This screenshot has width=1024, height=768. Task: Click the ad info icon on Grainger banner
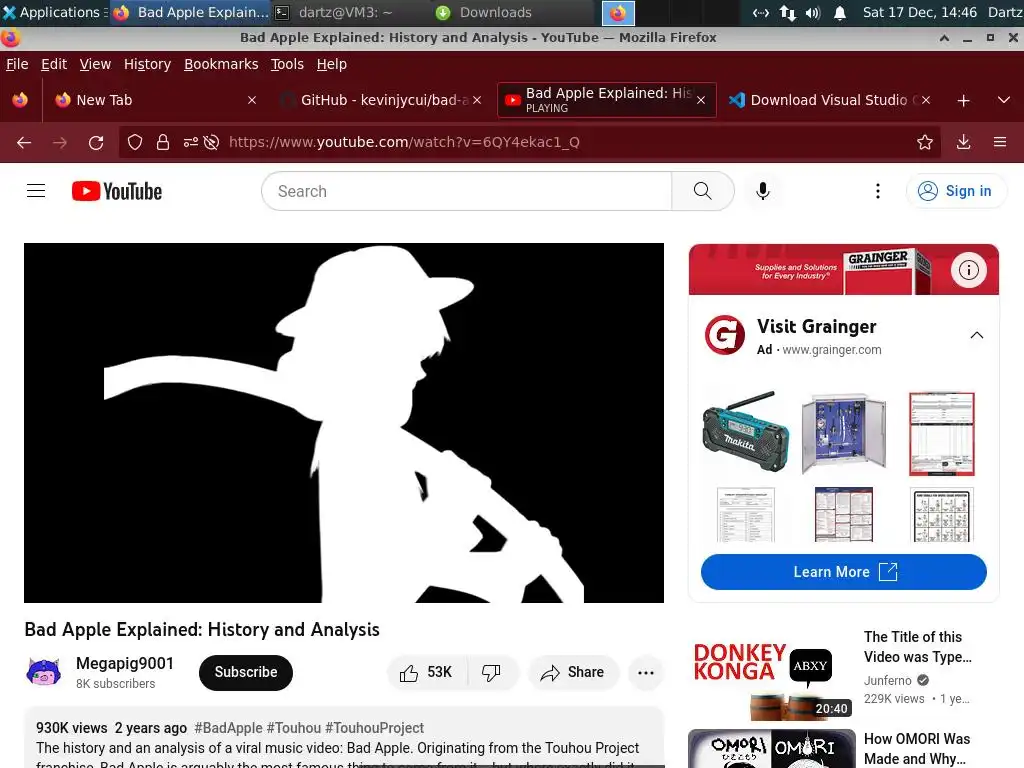[968, 270]
